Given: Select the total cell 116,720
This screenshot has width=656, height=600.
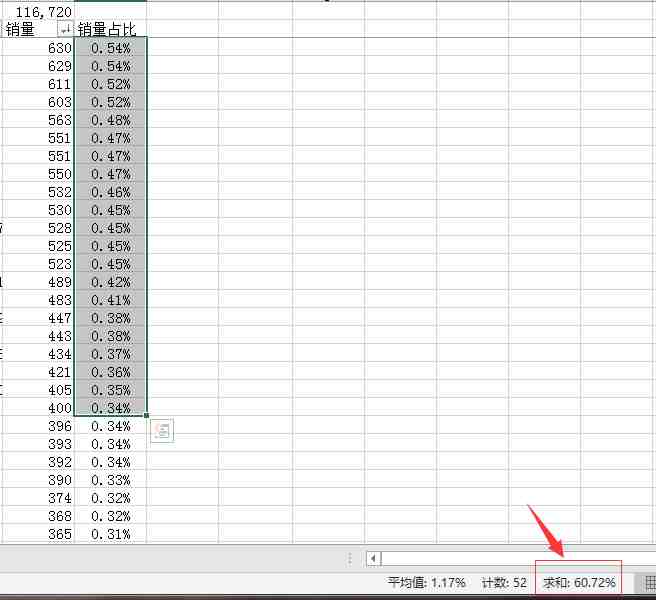Looking at the screenshot, I should pyautogui.click(x=38, y=12).
